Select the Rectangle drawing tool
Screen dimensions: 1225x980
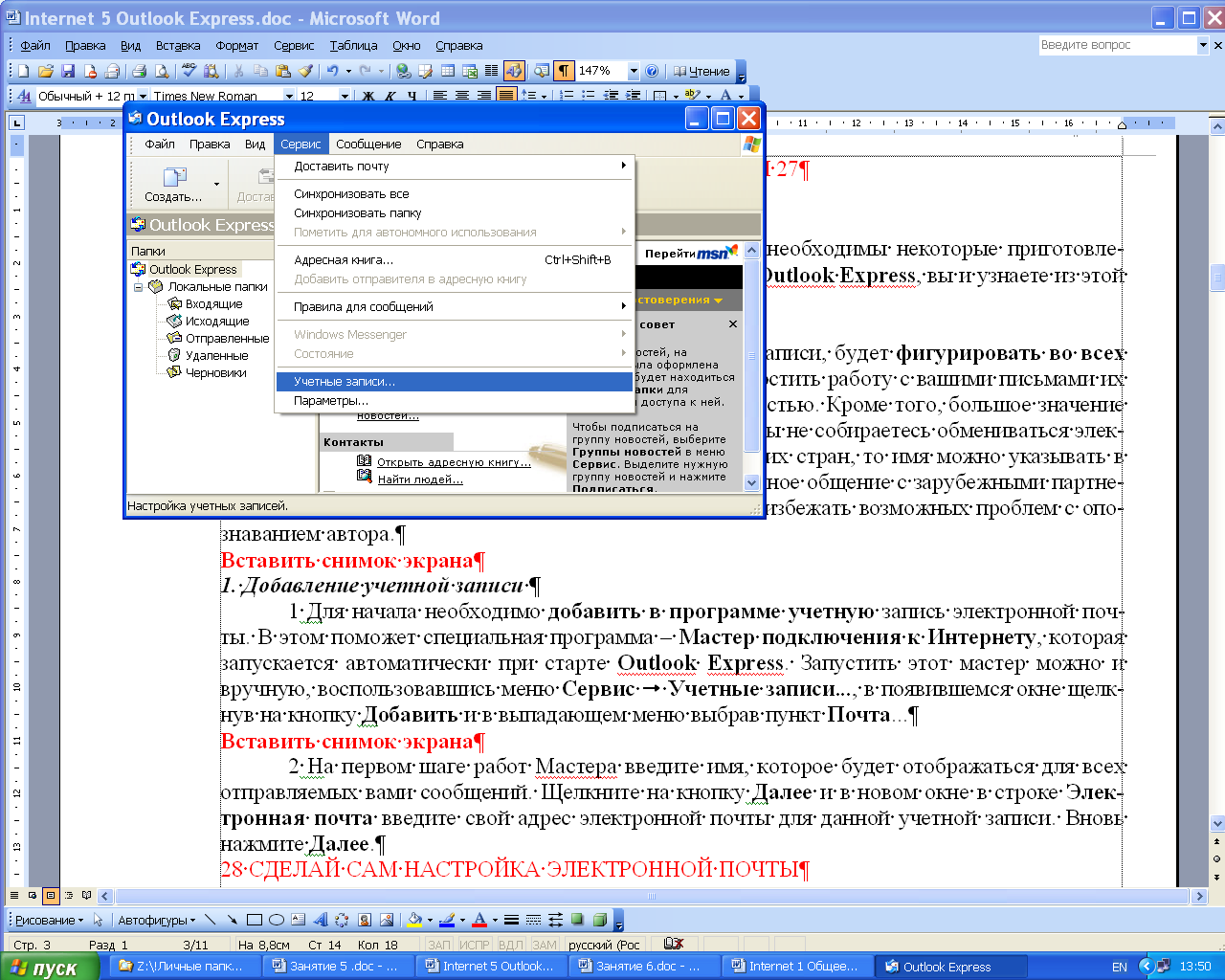[255, 920]
